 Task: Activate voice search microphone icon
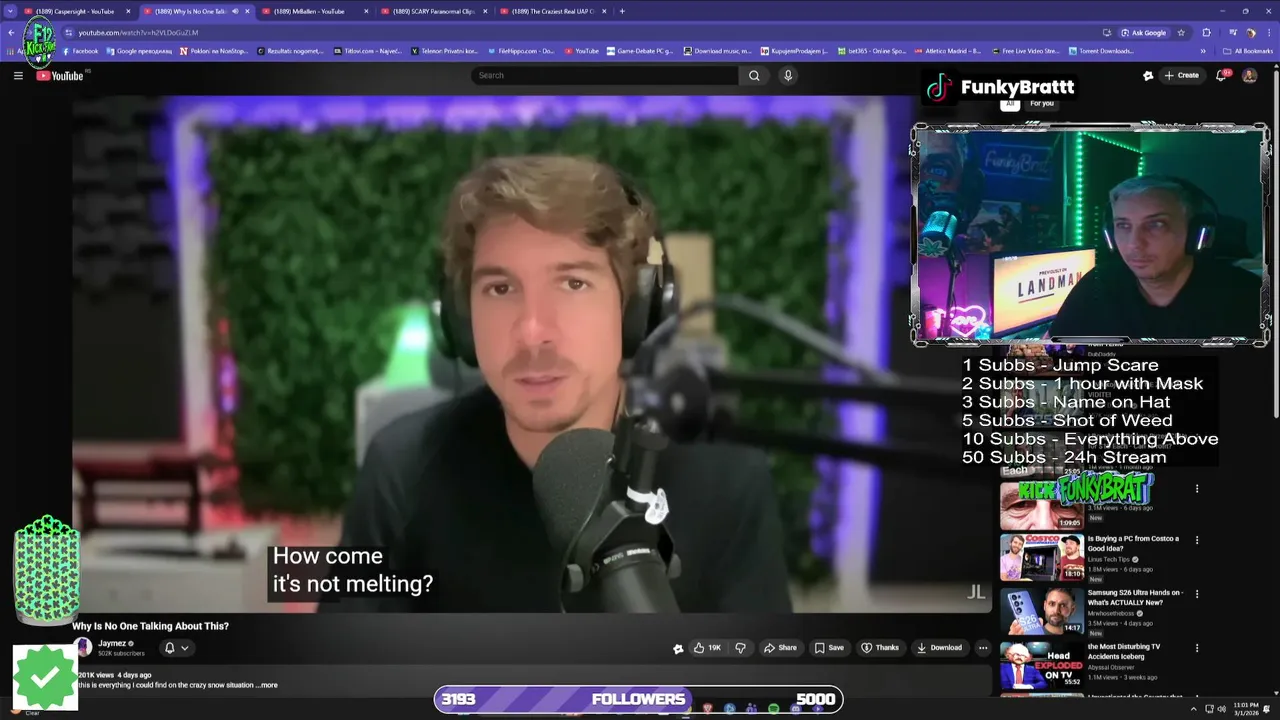(x=788, y=75)
